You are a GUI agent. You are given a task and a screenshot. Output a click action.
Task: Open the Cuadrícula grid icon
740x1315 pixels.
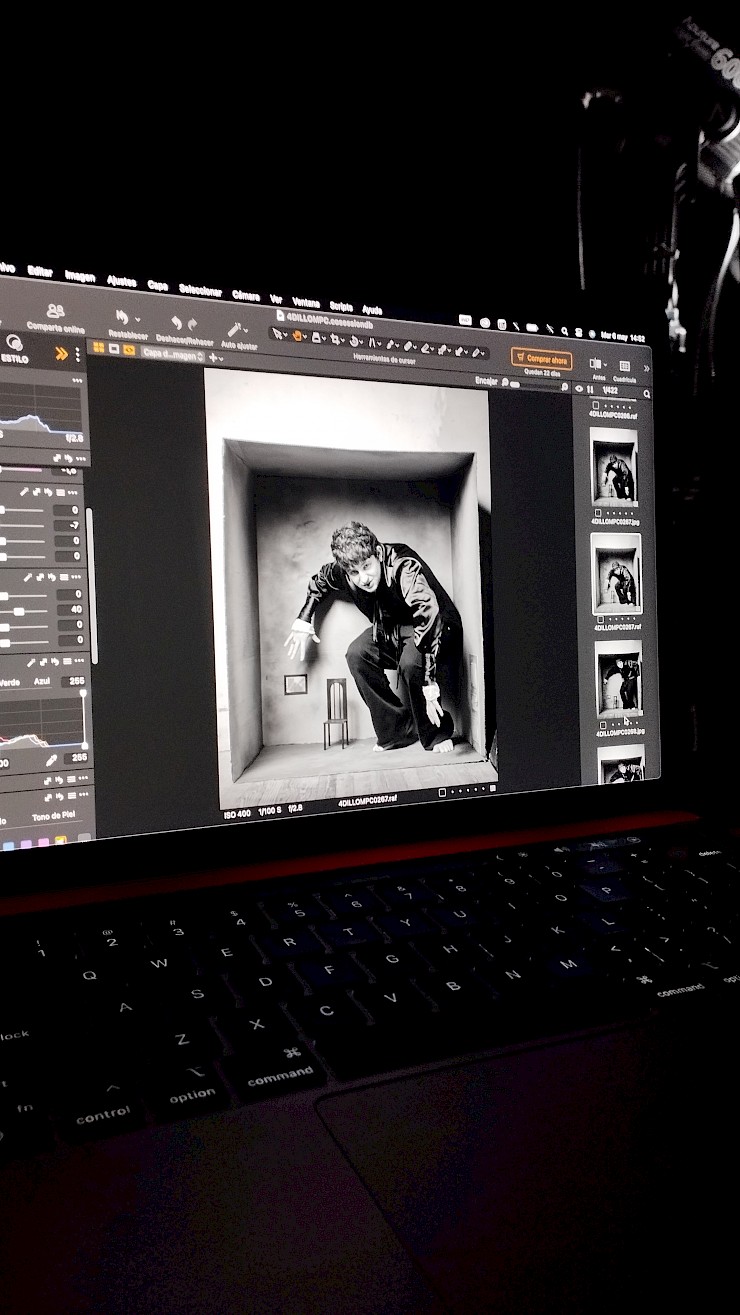(624, 366)
